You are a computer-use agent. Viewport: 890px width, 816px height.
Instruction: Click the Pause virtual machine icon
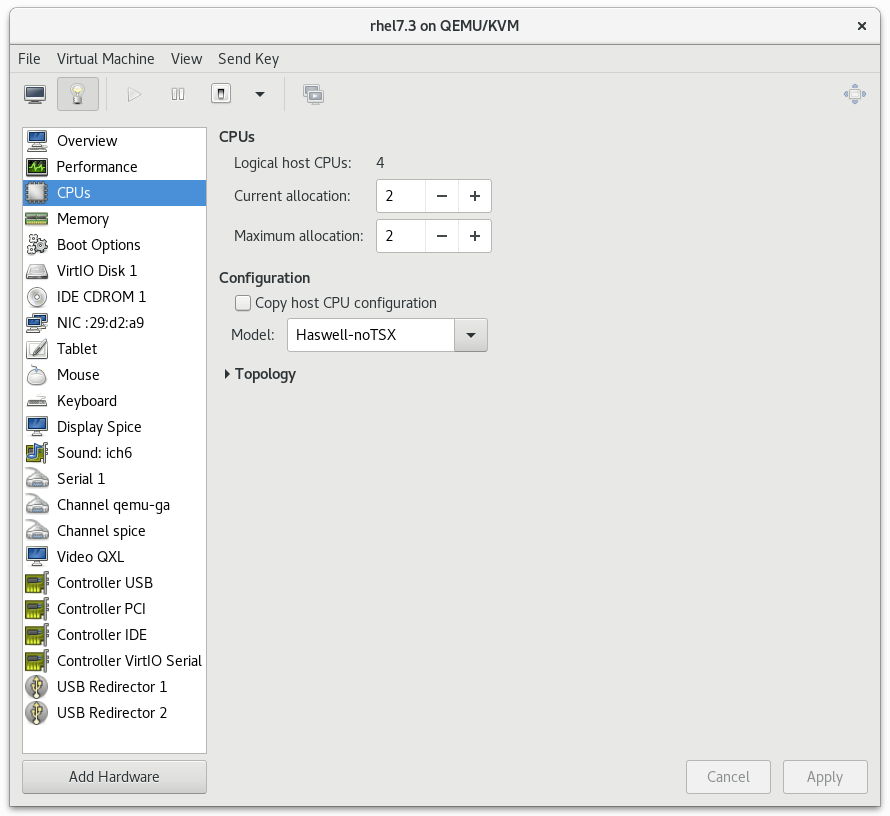click(x=178, y=94)
